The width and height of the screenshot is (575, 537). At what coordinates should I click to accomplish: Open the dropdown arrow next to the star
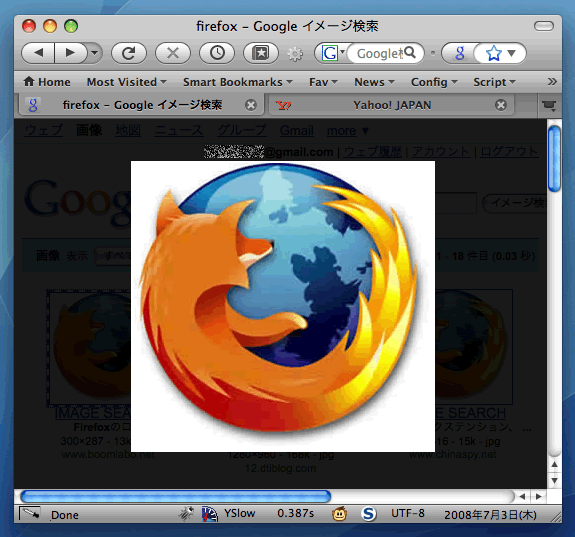[x=512, y=54]
